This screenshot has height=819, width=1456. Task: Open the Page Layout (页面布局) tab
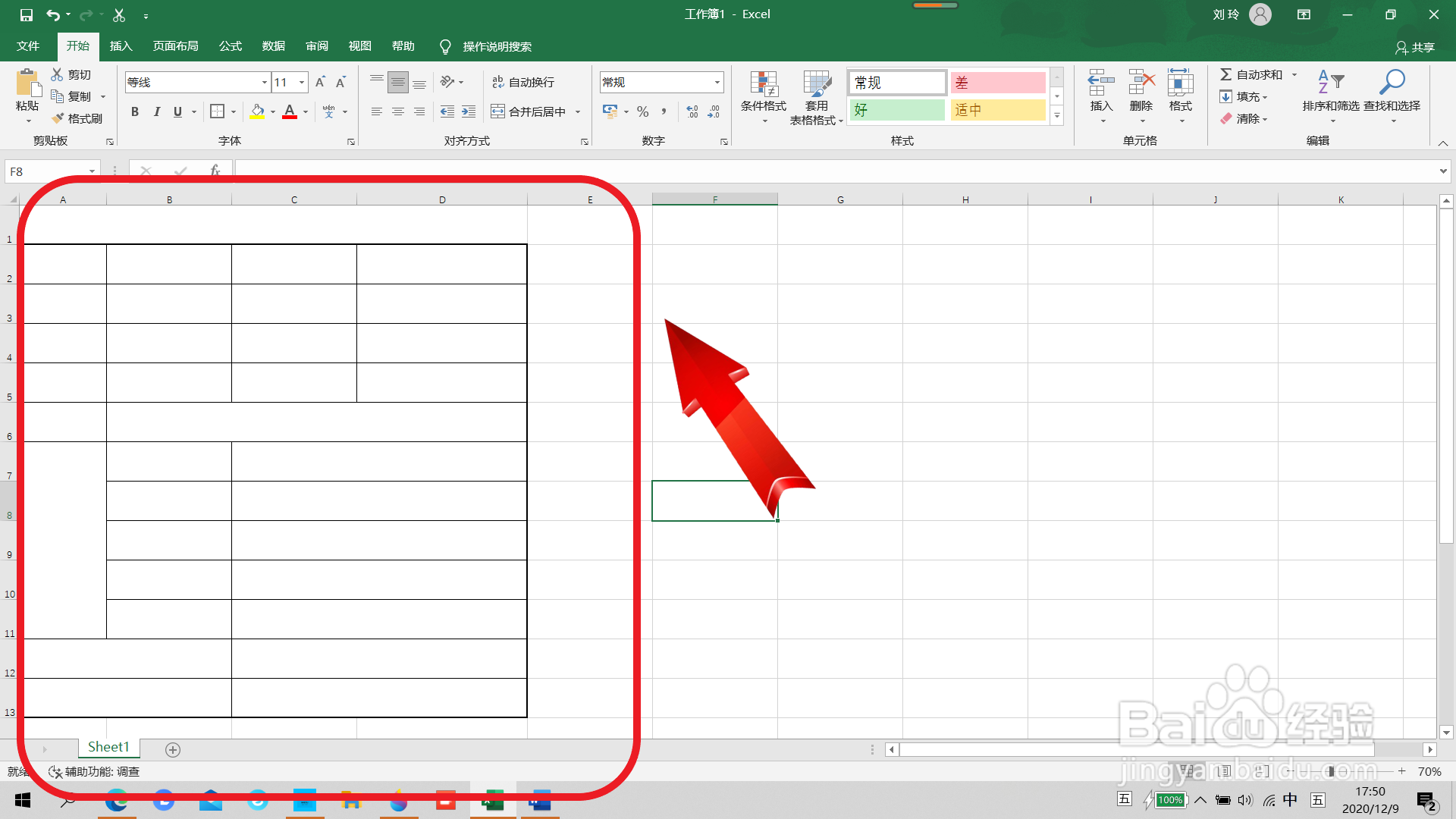point(175,46)
